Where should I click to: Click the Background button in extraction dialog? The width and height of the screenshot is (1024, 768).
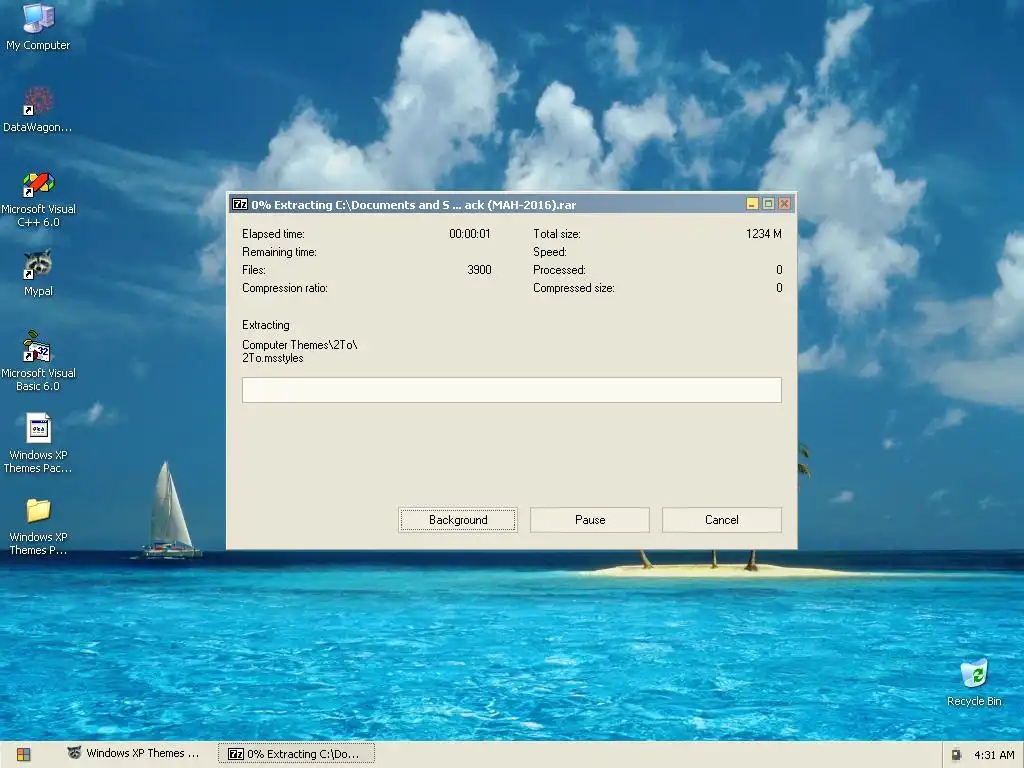458,520
